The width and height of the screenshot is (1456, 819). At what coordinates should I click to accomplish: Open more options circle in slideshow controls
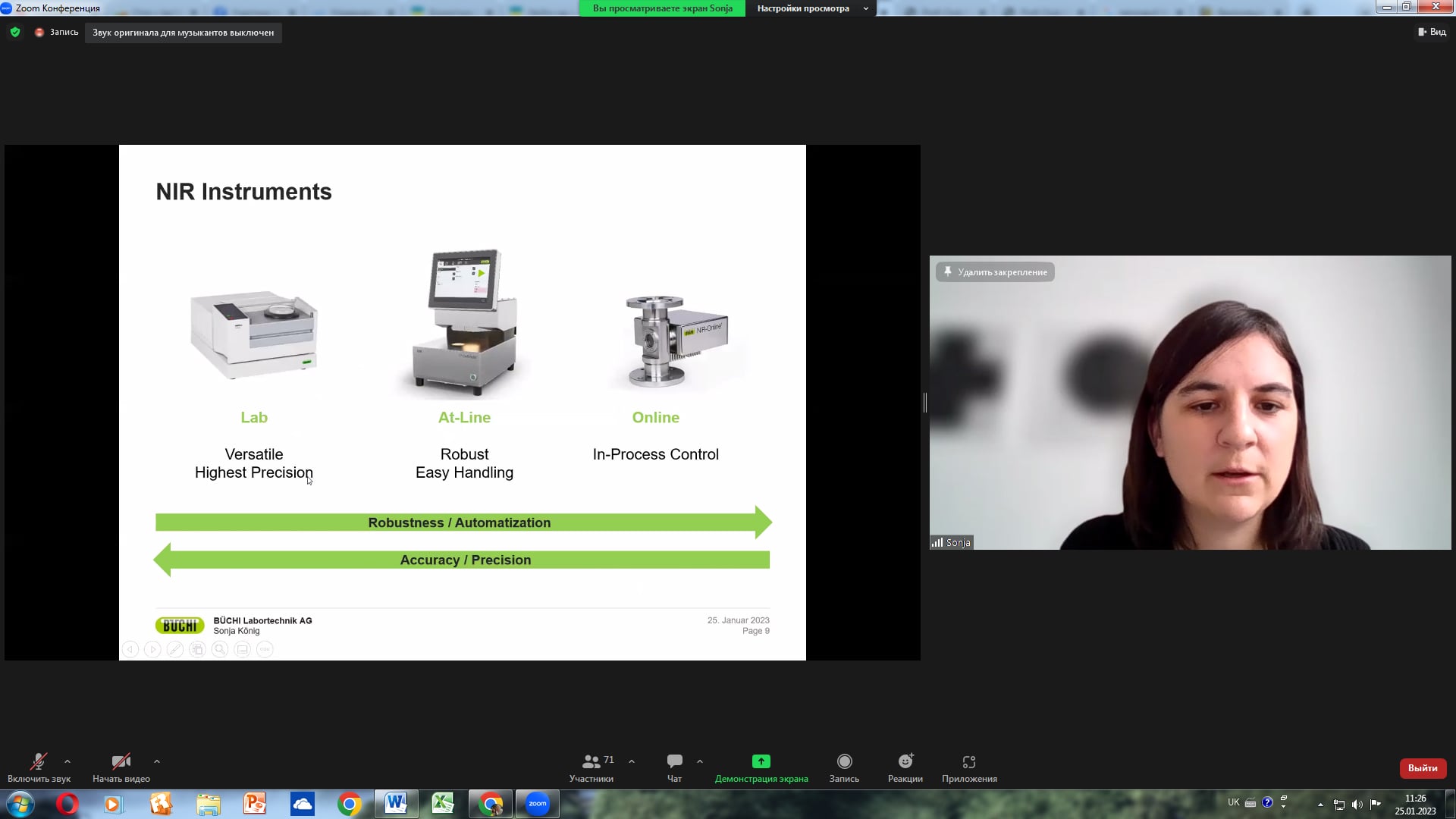[x=265, y=649]
